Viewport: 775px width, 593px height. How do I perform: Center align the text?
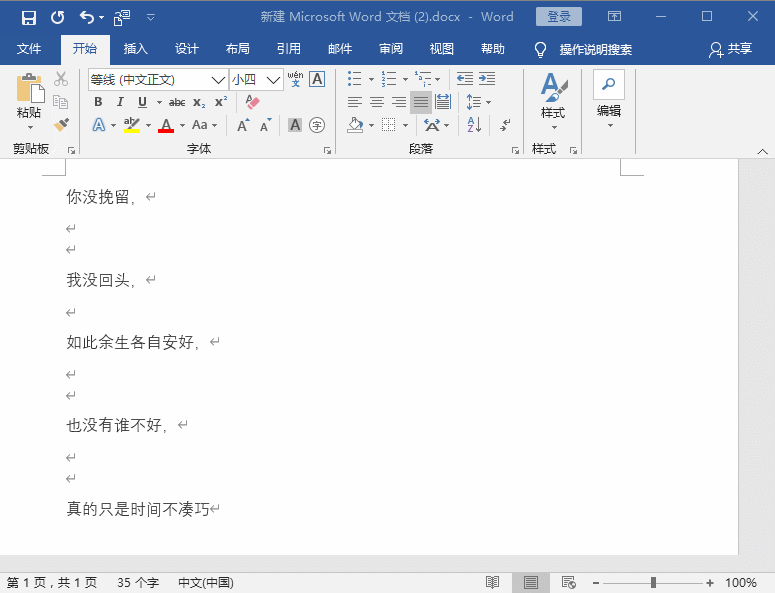coord(377,102)
